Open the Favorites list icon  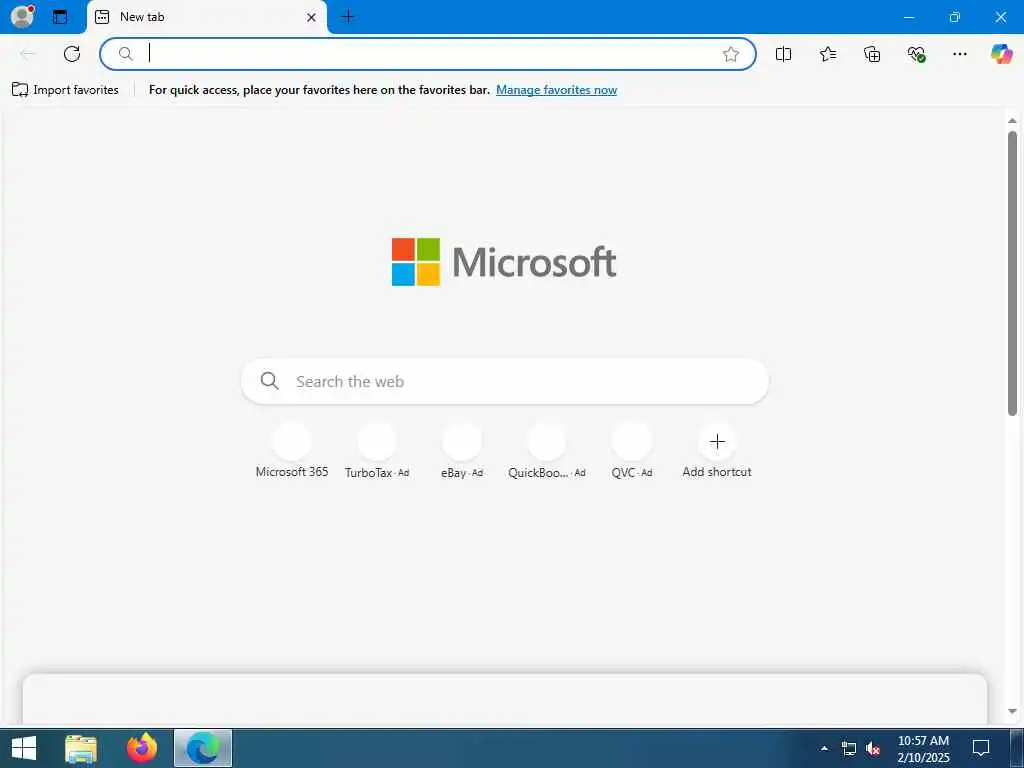[828, 54]
